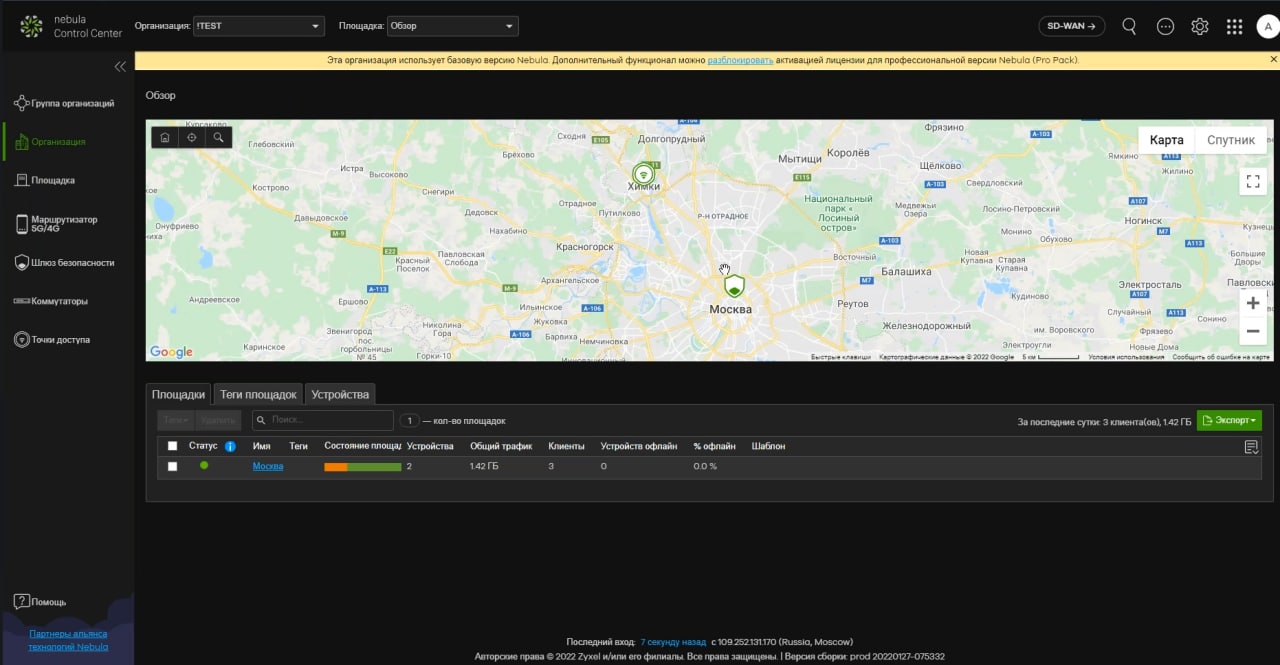1280x665 pixels.
Task: Switch map to Карта view
Action: click(x=1166, y=140)
